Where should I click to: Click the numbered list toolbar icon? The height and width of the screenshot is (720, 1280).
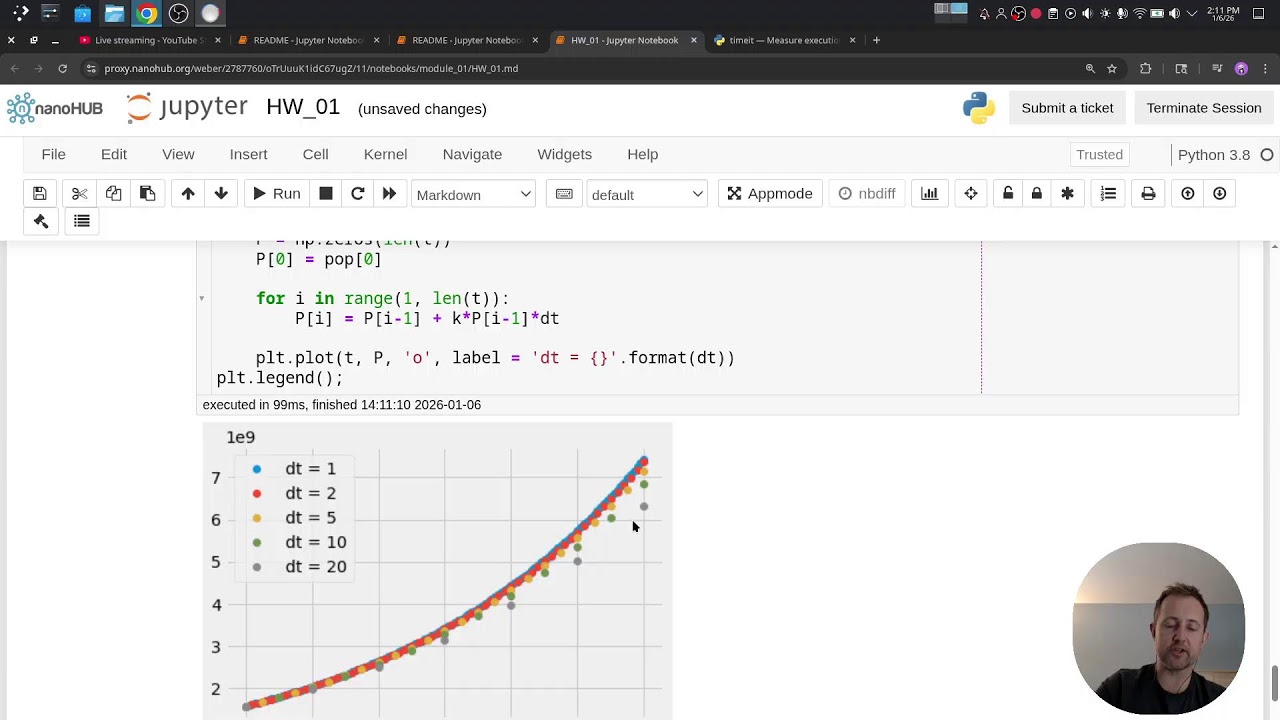(1109, 194)
